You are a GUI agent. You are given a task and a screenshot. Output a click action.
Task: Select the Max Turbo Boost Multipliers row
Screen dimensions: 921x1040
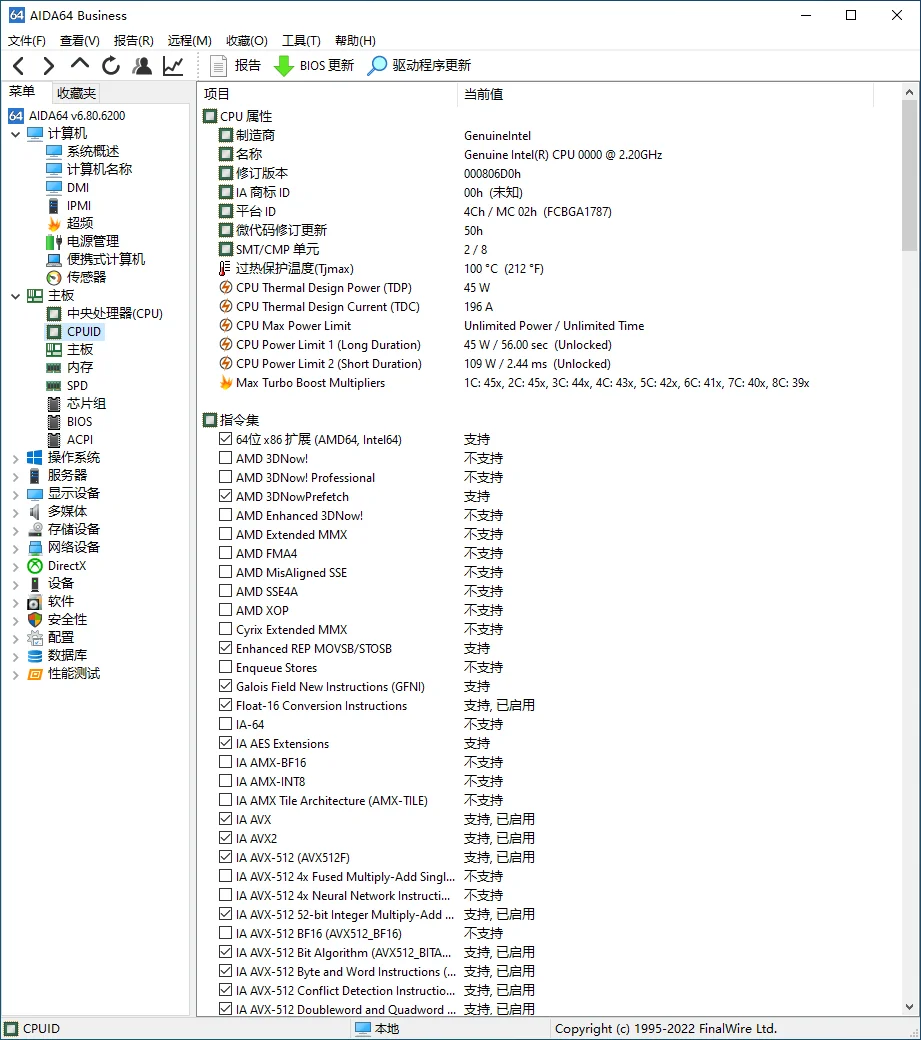(514, 383)
